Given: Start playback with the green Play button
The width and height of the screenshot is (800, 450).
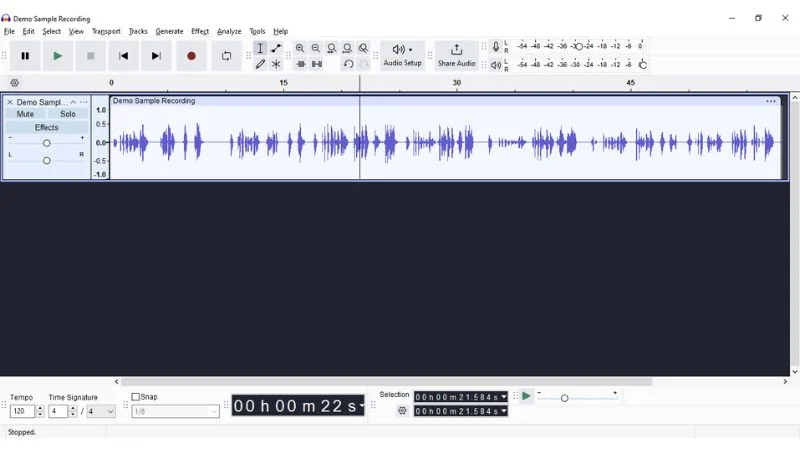Looking at the screenshot, I should click(58, 56).
